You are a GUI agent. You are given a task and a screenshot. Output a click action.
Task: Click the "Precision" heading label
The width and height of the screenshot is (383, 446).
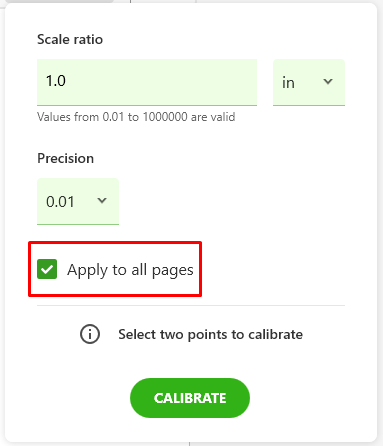coord(65,158)
